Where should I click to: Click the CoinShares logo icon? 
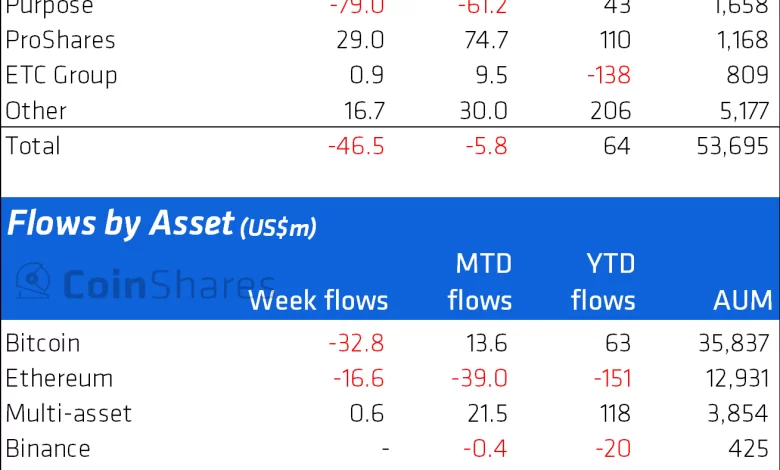coord(33,284)
